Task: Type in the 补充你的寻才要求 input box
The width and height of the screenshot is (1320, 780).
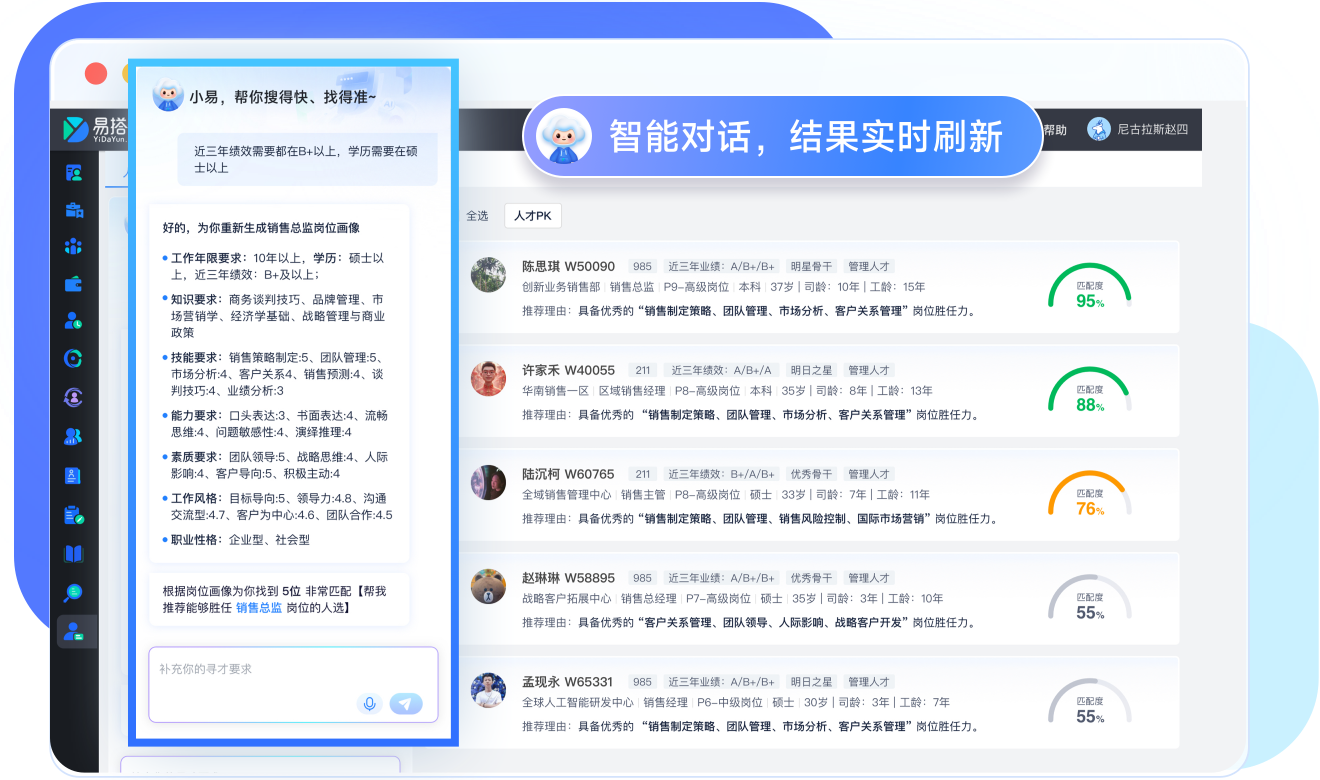Action: [290, 669]
